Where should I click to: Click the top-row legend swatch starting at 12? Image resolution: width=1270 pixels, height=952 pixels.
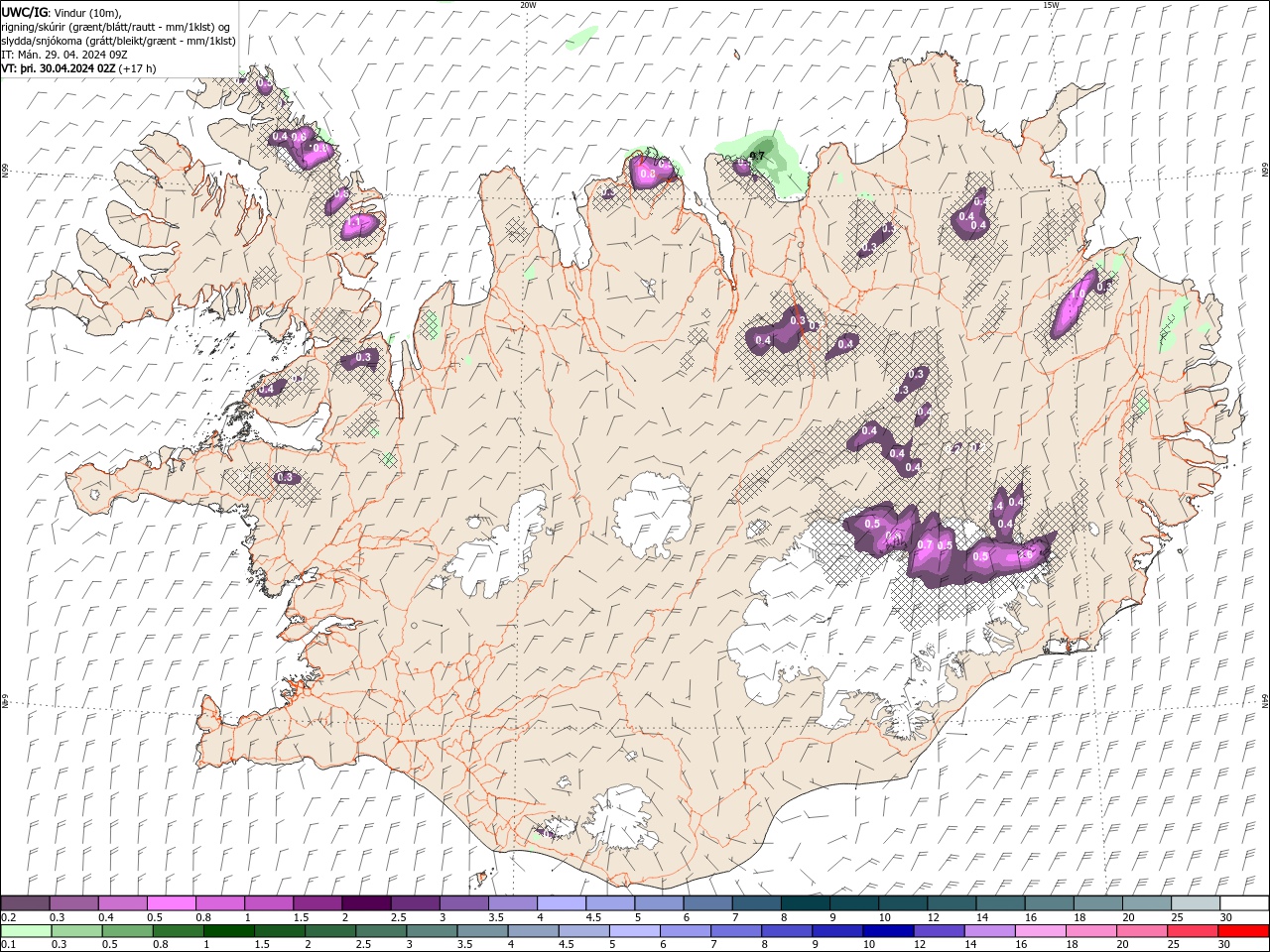[952, 903]
